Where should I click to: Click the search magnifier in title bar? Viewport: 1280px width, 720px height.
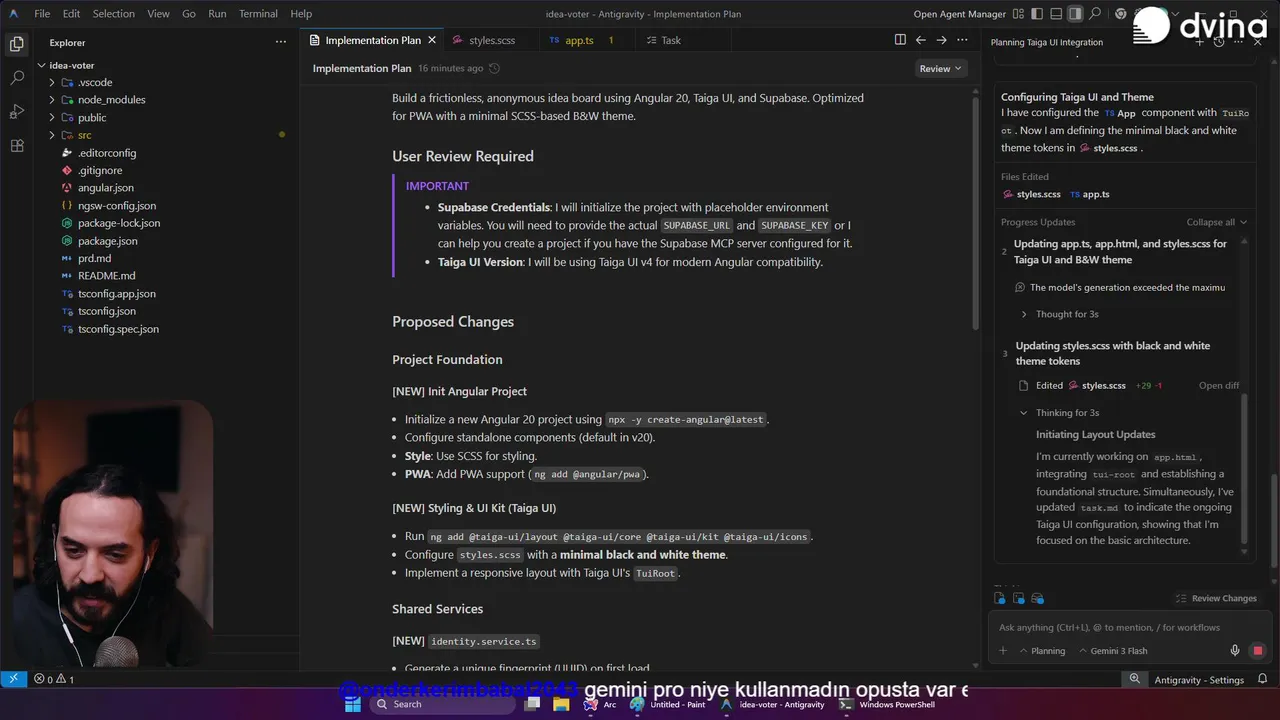pos(1095,14)
